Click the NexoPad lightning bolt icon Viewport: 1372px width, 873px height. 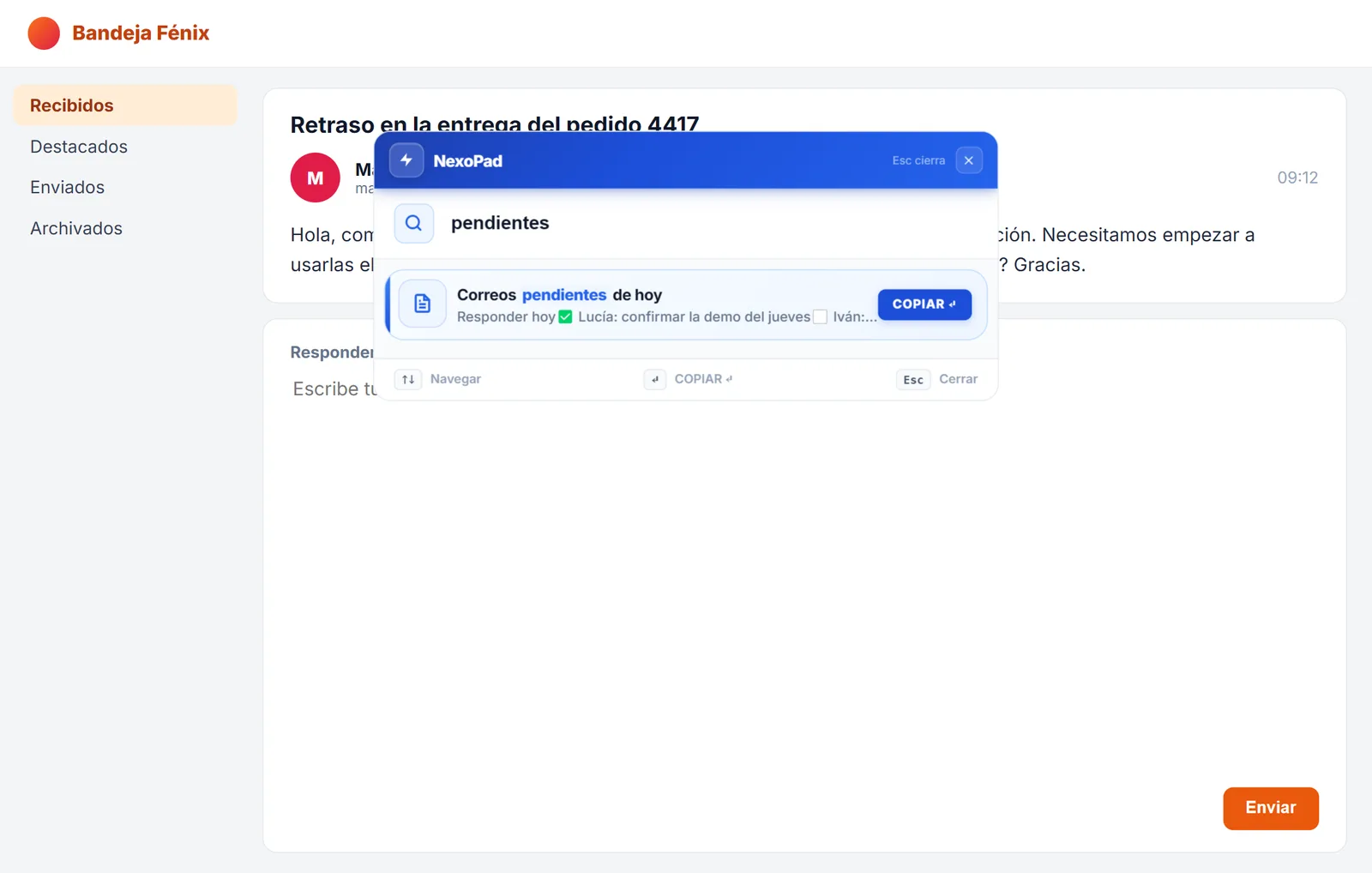406,160
